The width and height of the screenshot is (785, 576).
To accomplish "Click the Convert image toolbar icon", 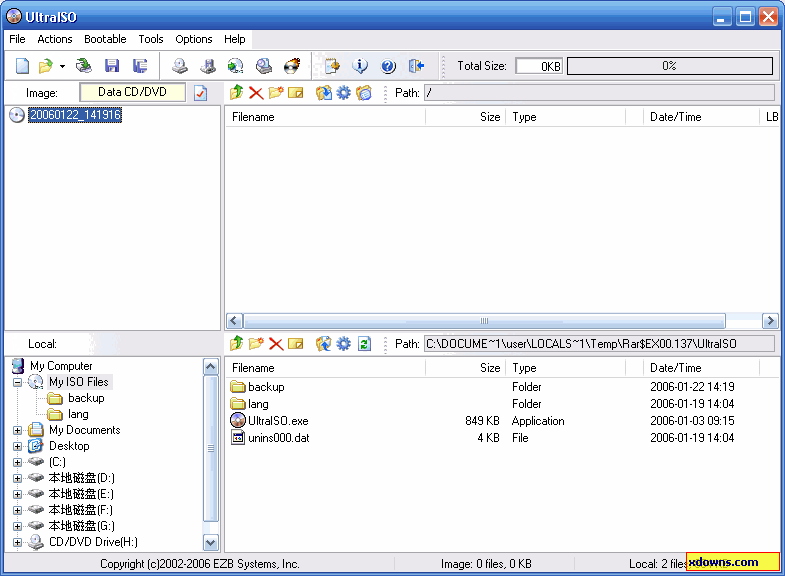I will coord(235,66).
